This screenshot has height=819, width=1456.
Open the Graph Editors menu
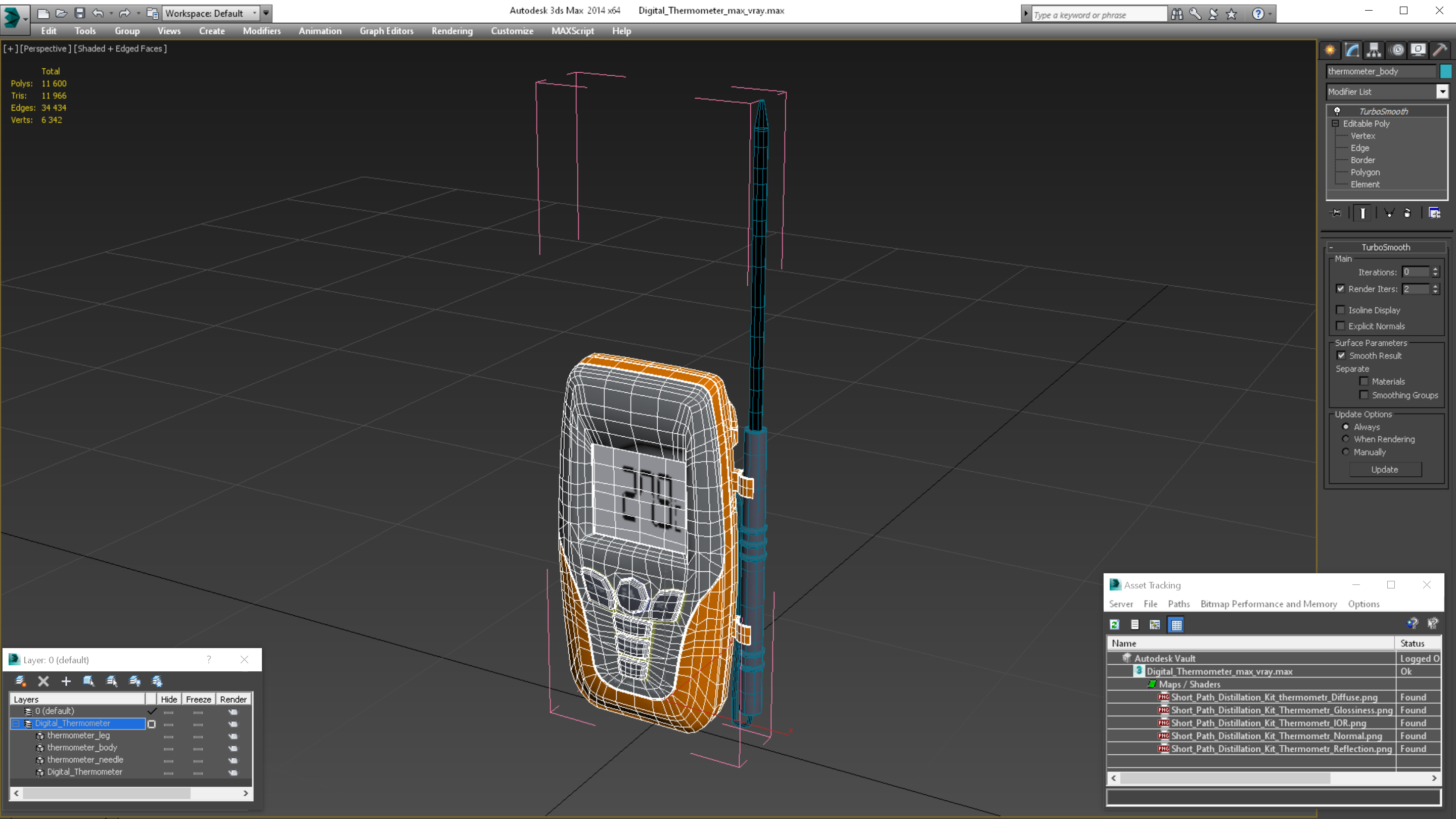[387, 31]
